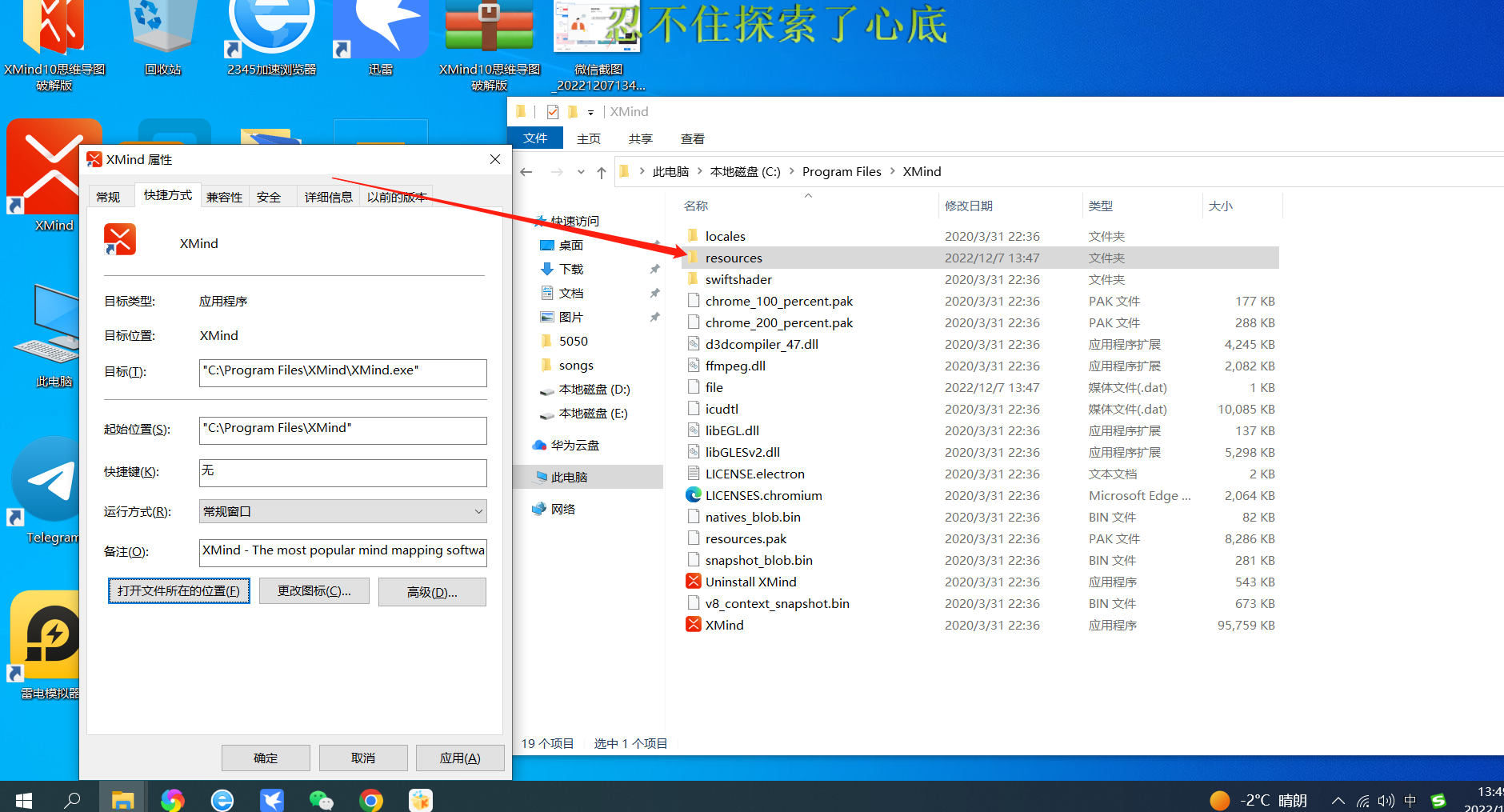
Task: Click the 打开文件所在的位置 button
Action: pos(178,590)
